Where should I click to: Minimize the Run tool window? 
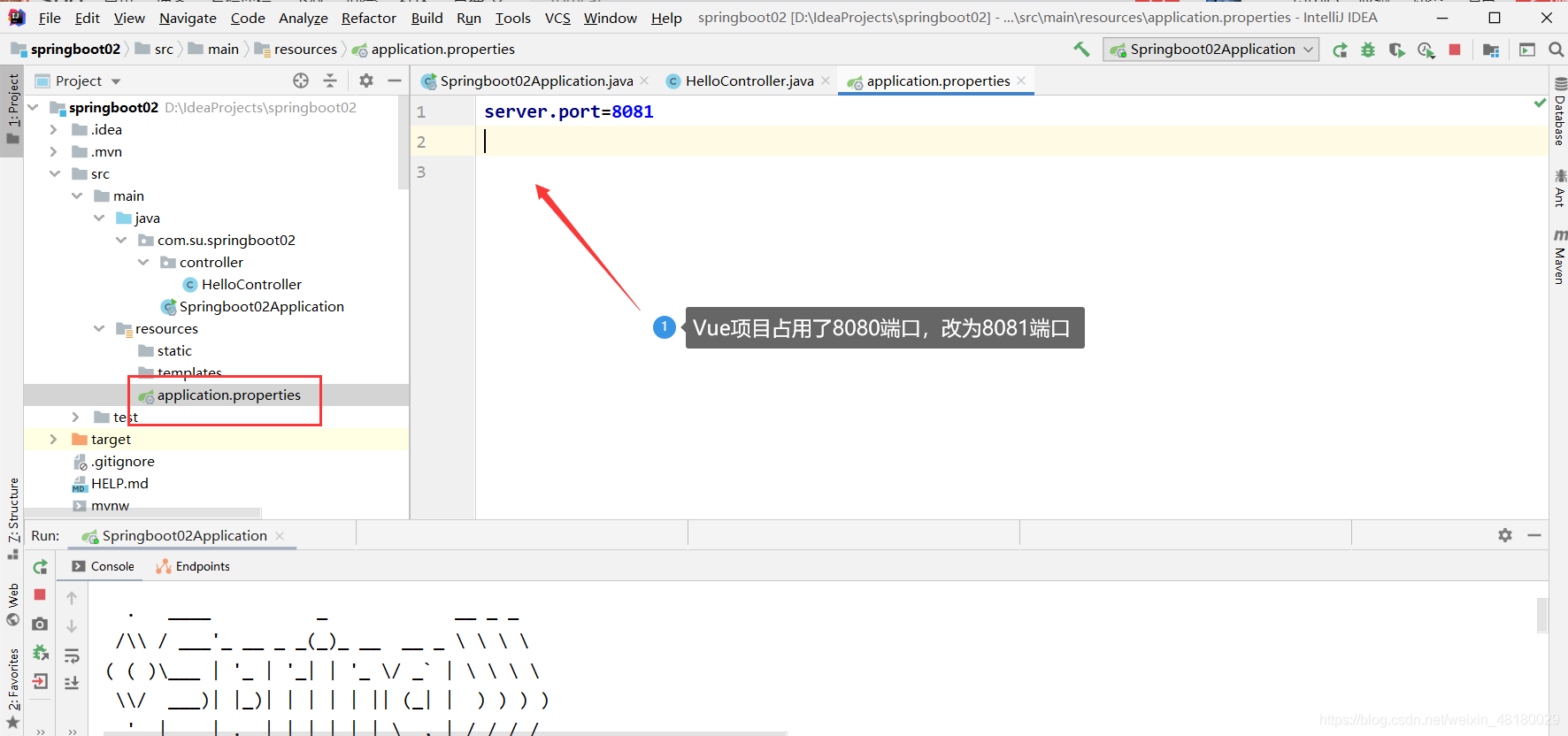coord(1534,535)
